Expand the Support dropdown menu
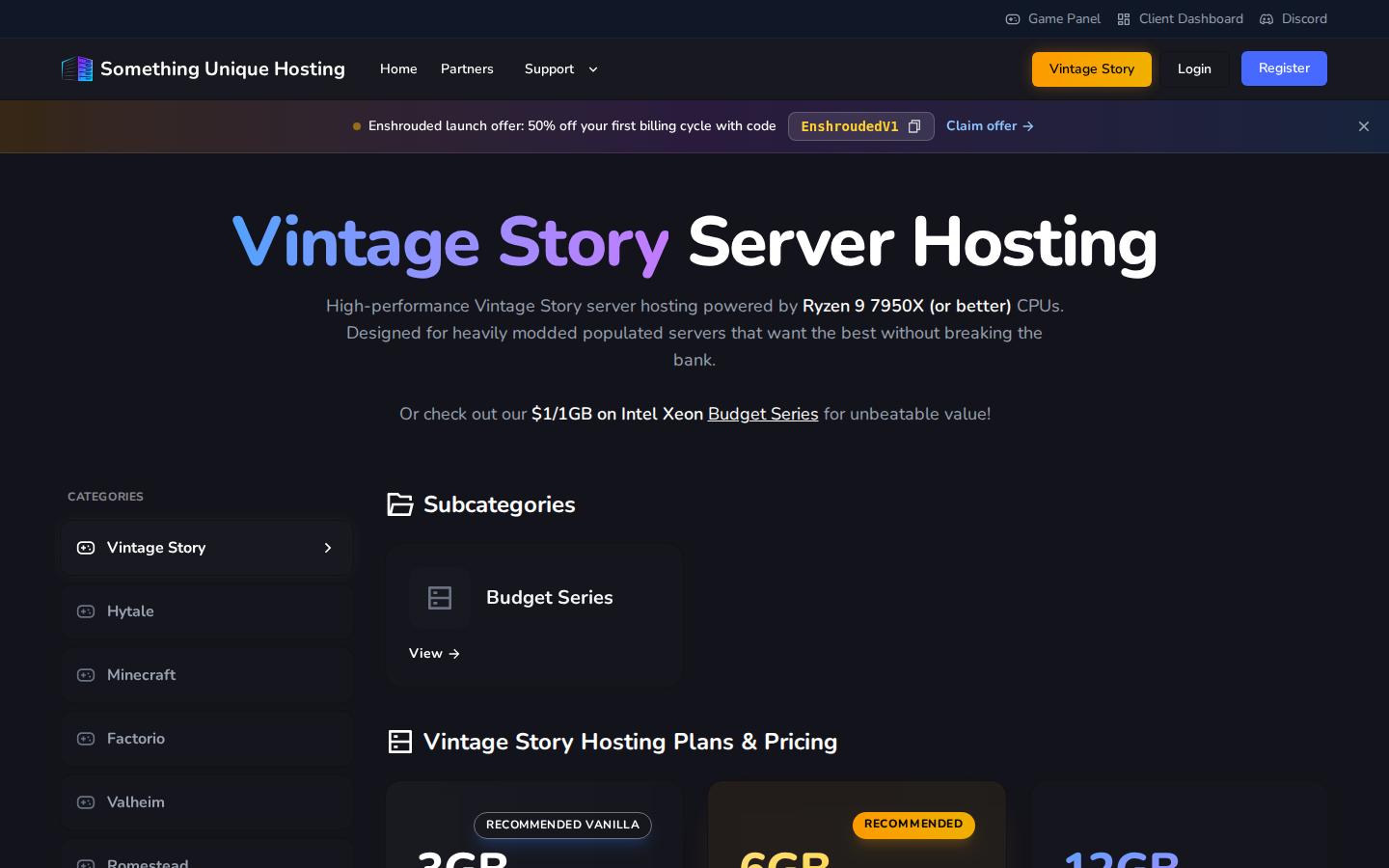 [x=561, y=69]
